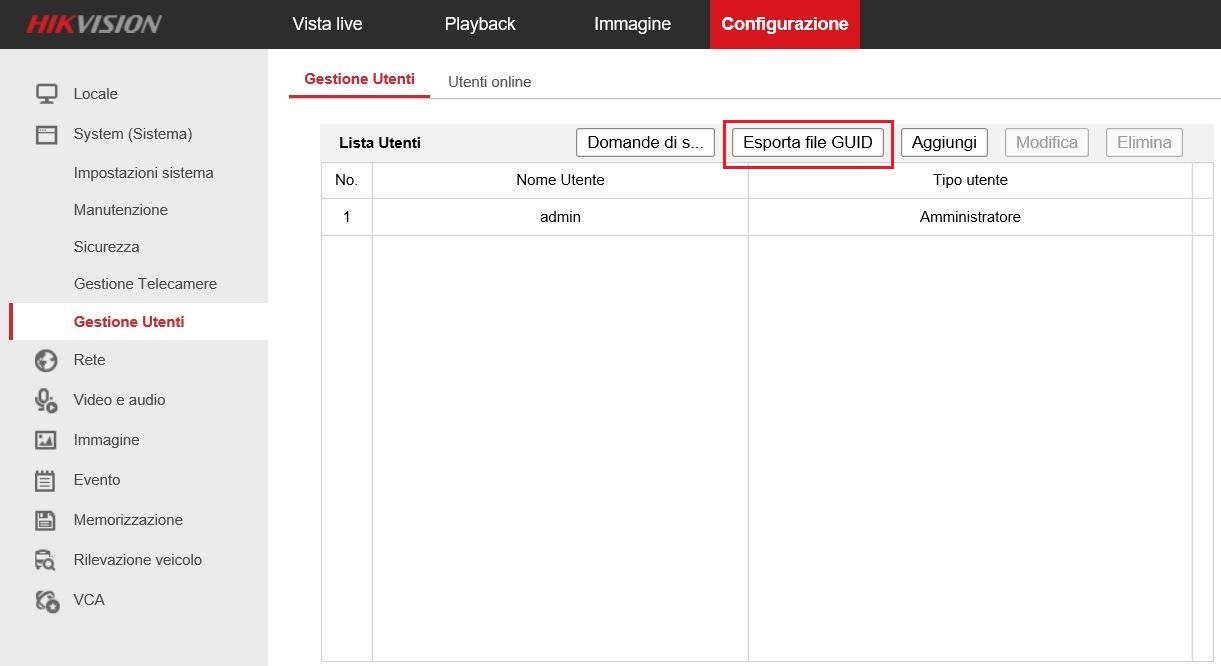Open the Vista live tab
Image resolution: width=1221 pixels, height=666 pixels.
327,24
